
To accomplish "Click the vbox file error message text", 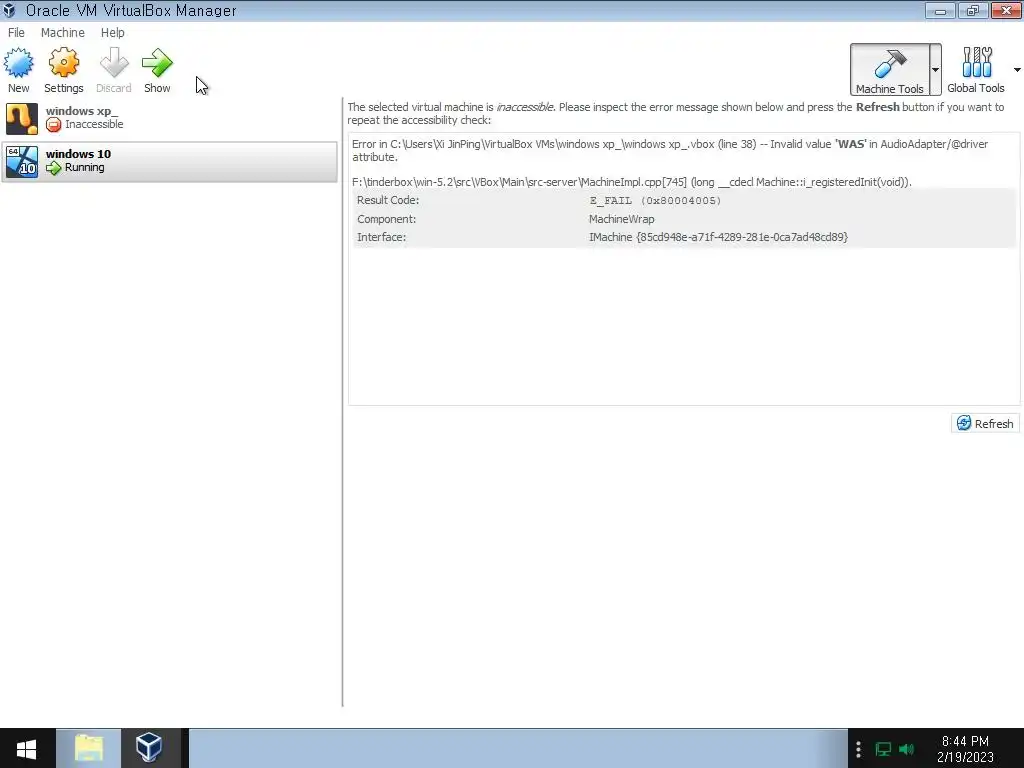I will tap(670, 150).
